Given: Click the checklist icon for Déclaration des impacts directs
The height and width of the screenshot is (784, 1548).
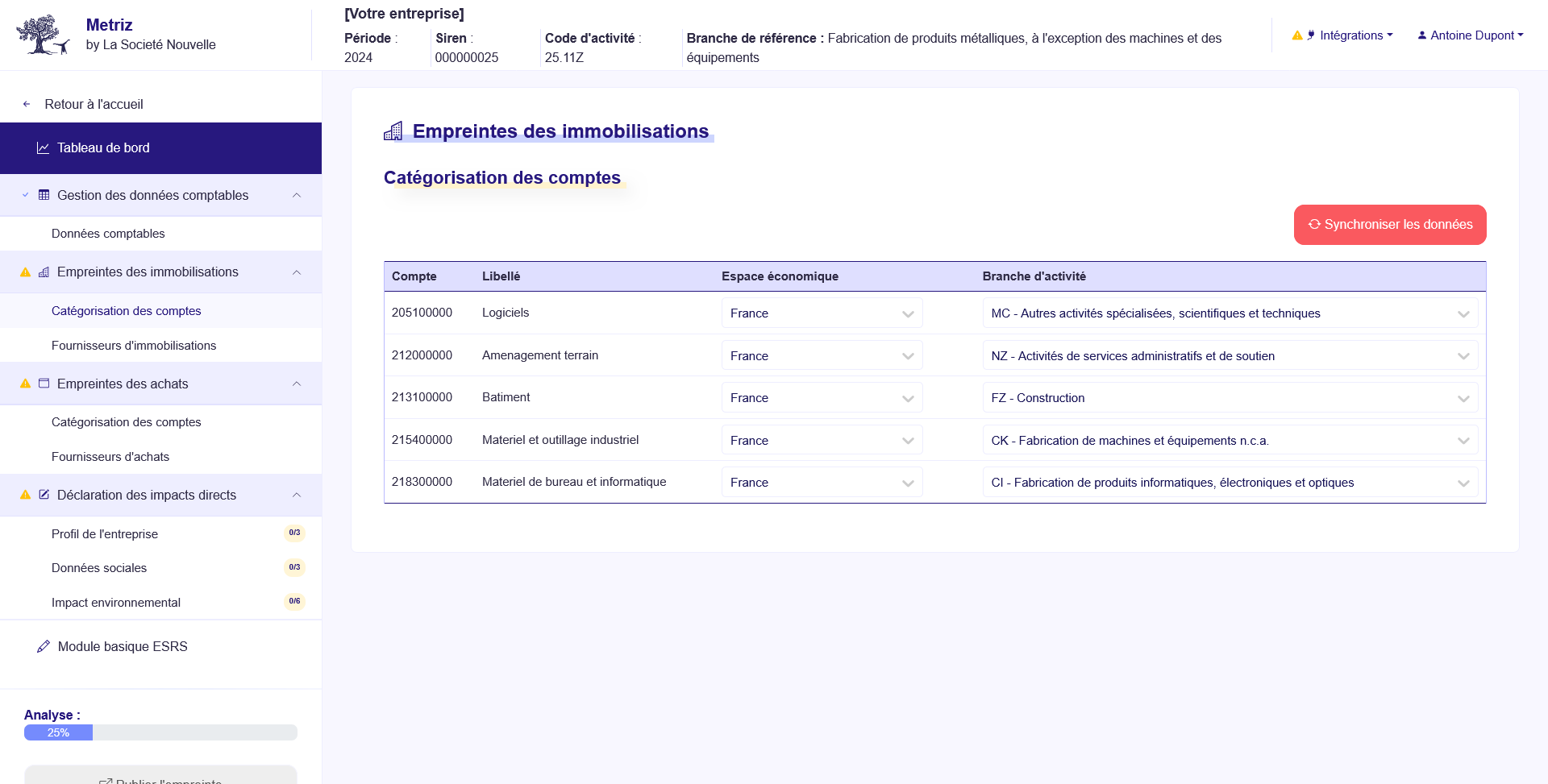Looking at the screenshot, I should (44, 495).
